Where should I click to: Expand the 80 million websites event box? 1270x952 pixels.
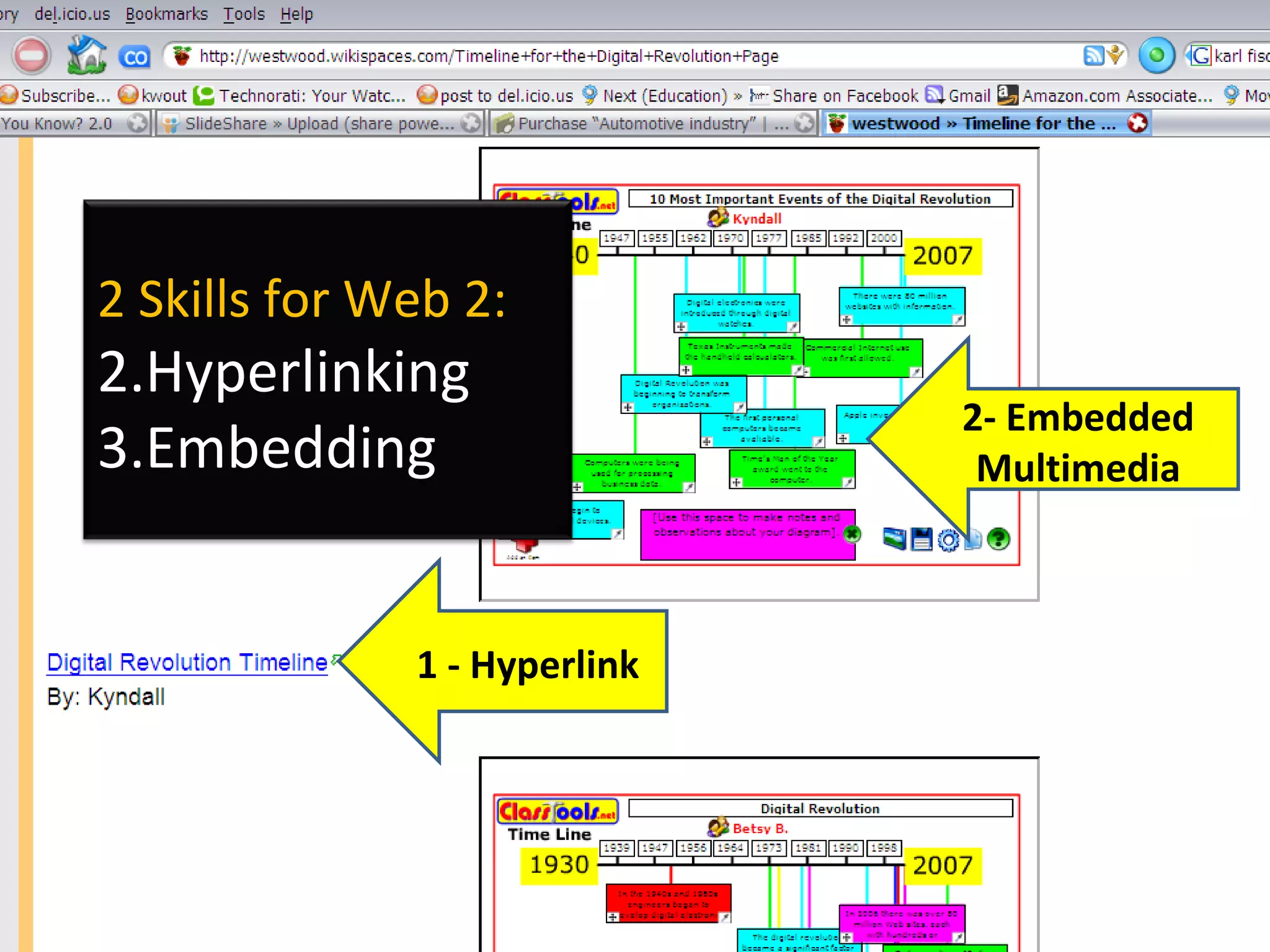pyautogui.click(x=846, y=320)
